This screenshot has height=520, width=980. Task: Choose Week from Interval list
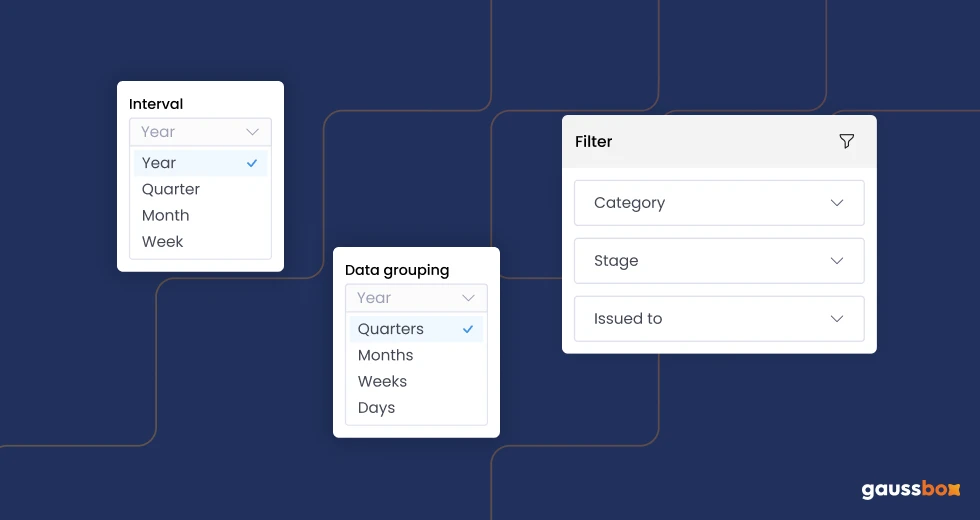pos(163,241)
